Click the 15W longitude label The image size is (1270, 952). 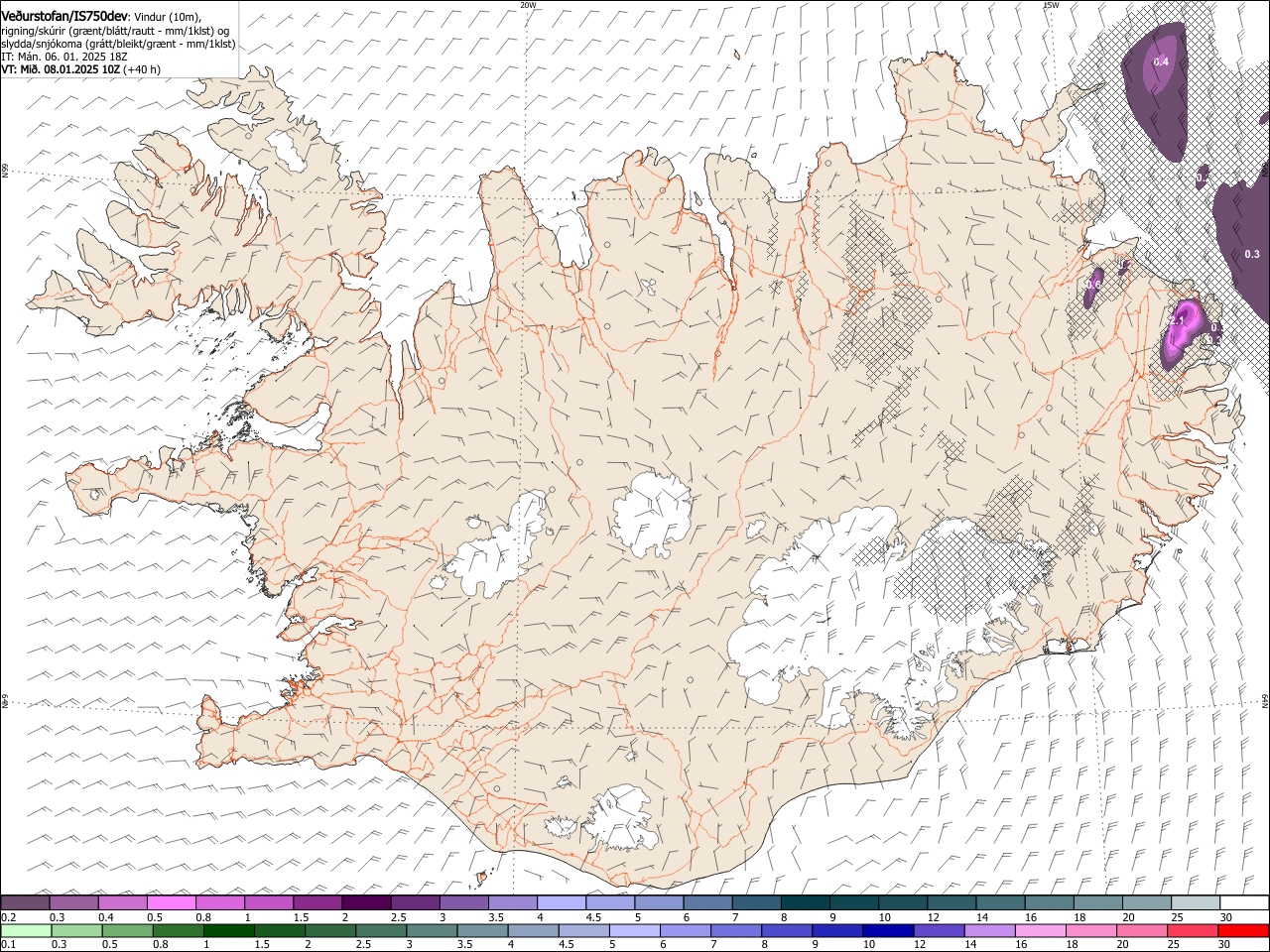coord(1051,5)
